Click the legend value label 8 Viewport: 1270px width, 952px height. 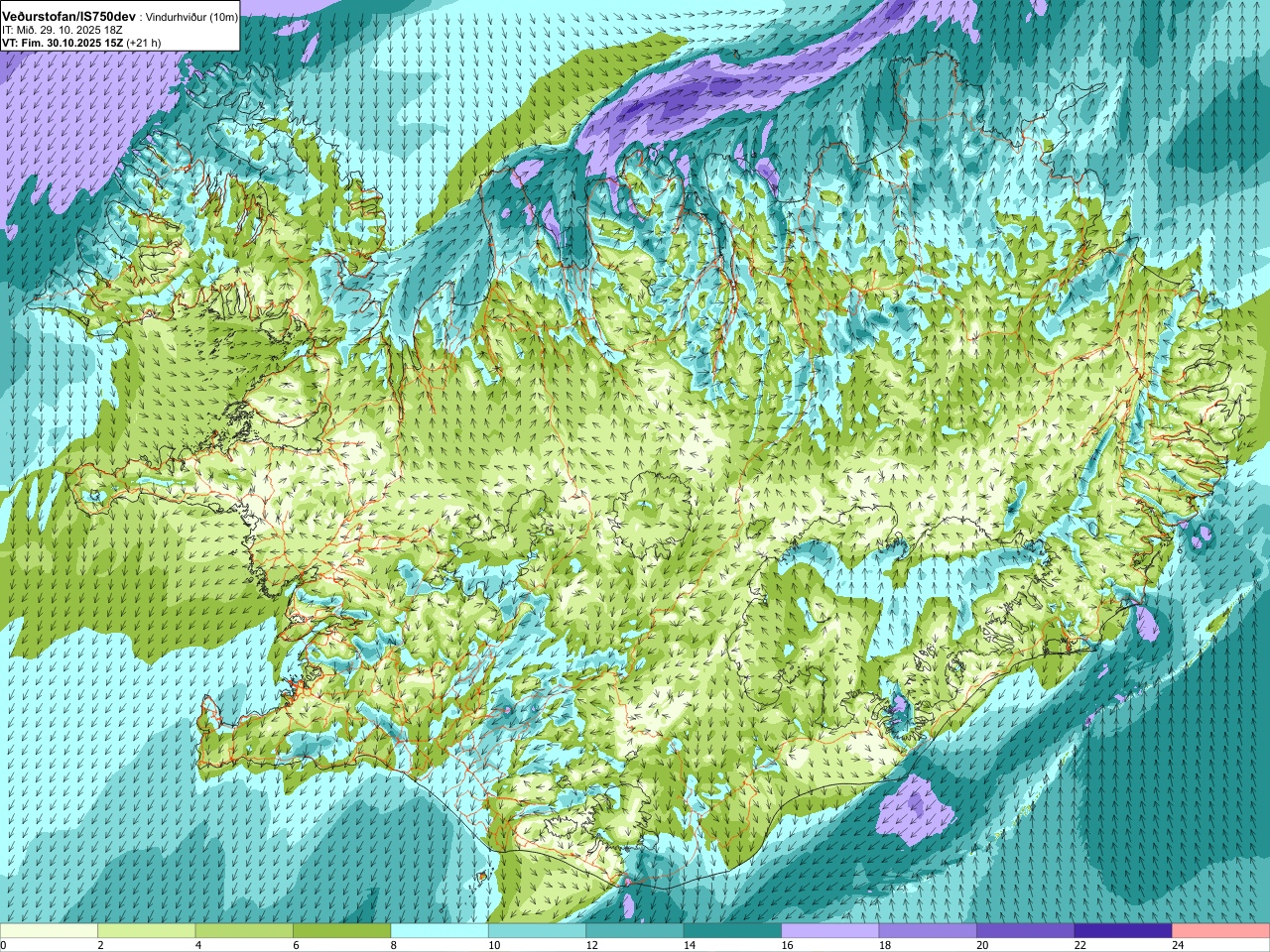coord(394,946)
